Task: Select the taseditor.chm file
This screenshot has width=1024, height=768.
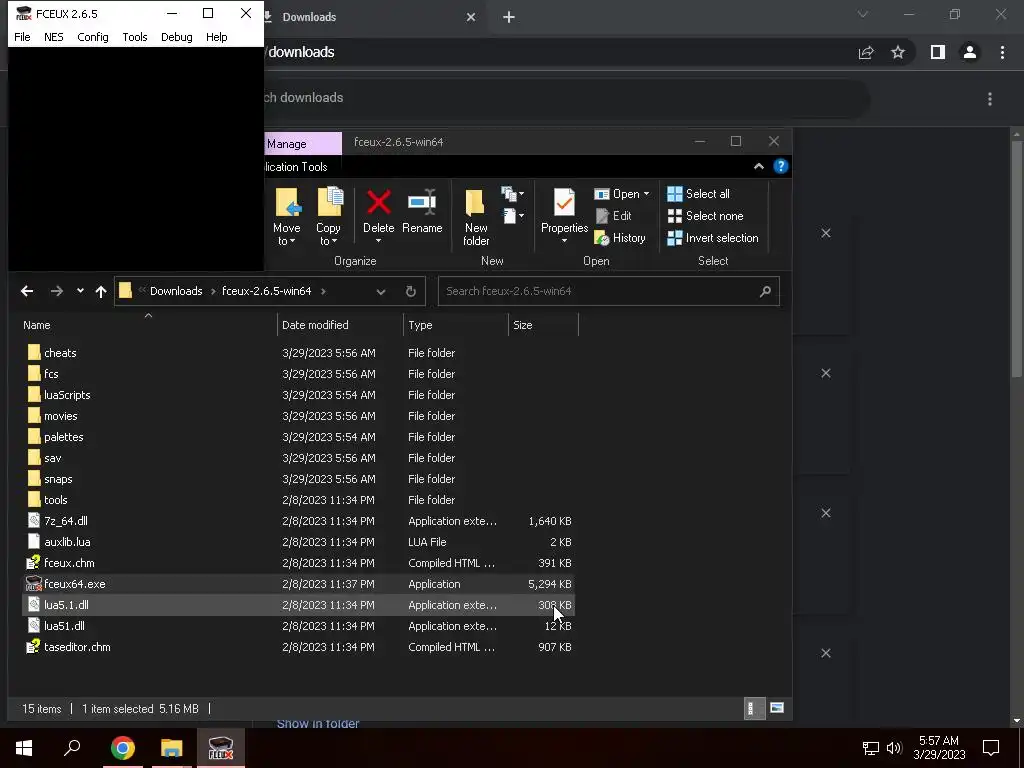Action: coord(298,647)
